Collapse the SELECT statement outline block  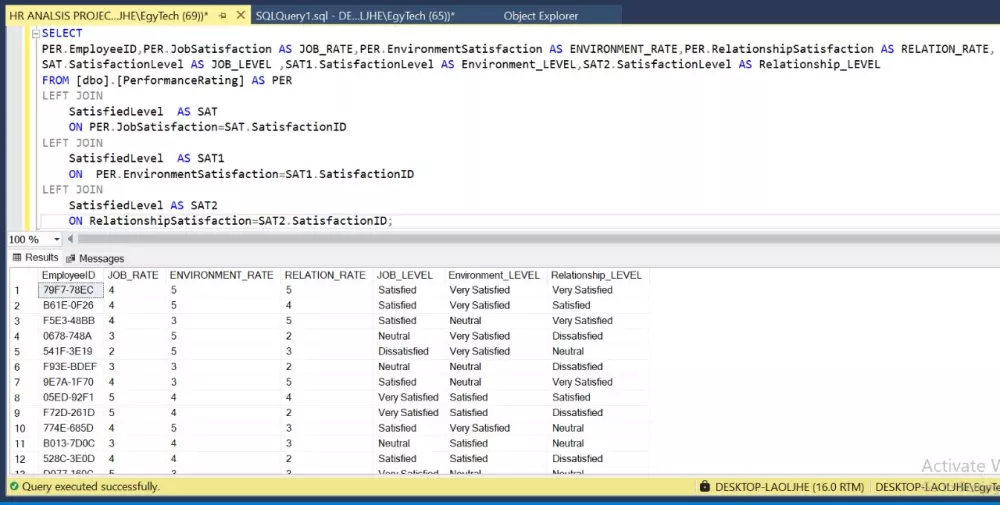click(x=36, y=33)
